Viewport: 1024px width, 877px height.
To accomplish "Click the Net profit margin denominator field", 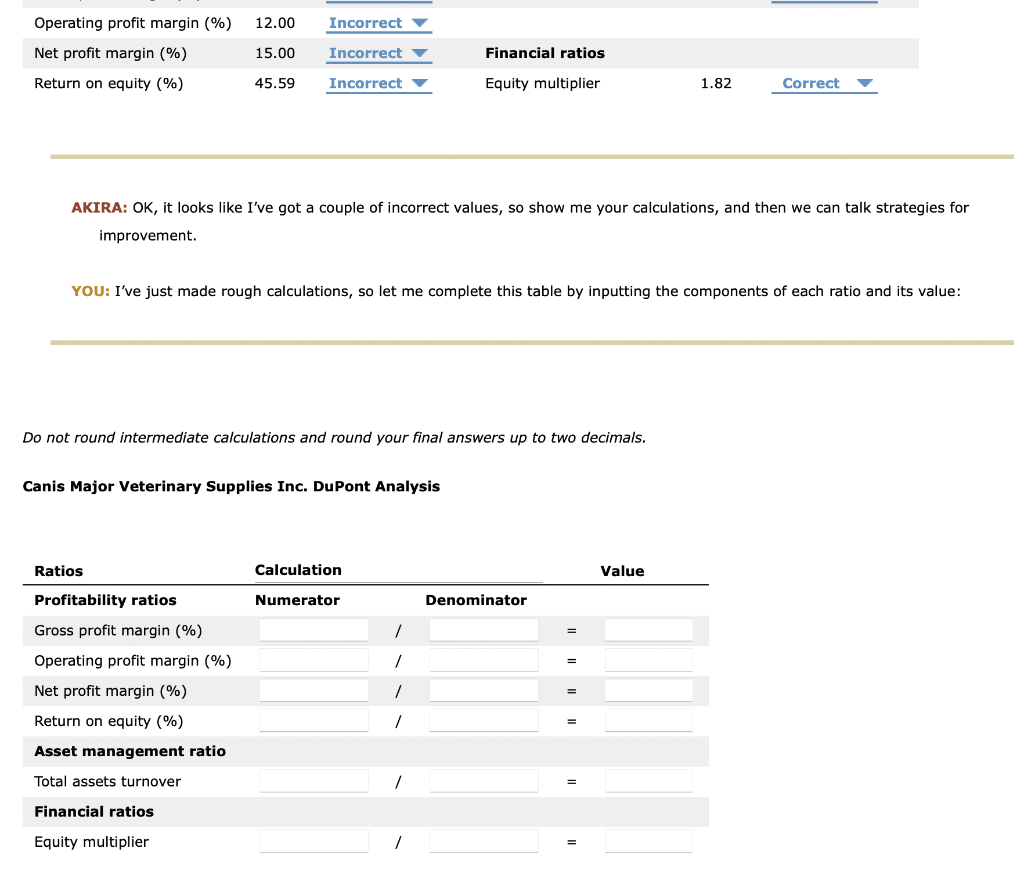I will pos(484,690).
